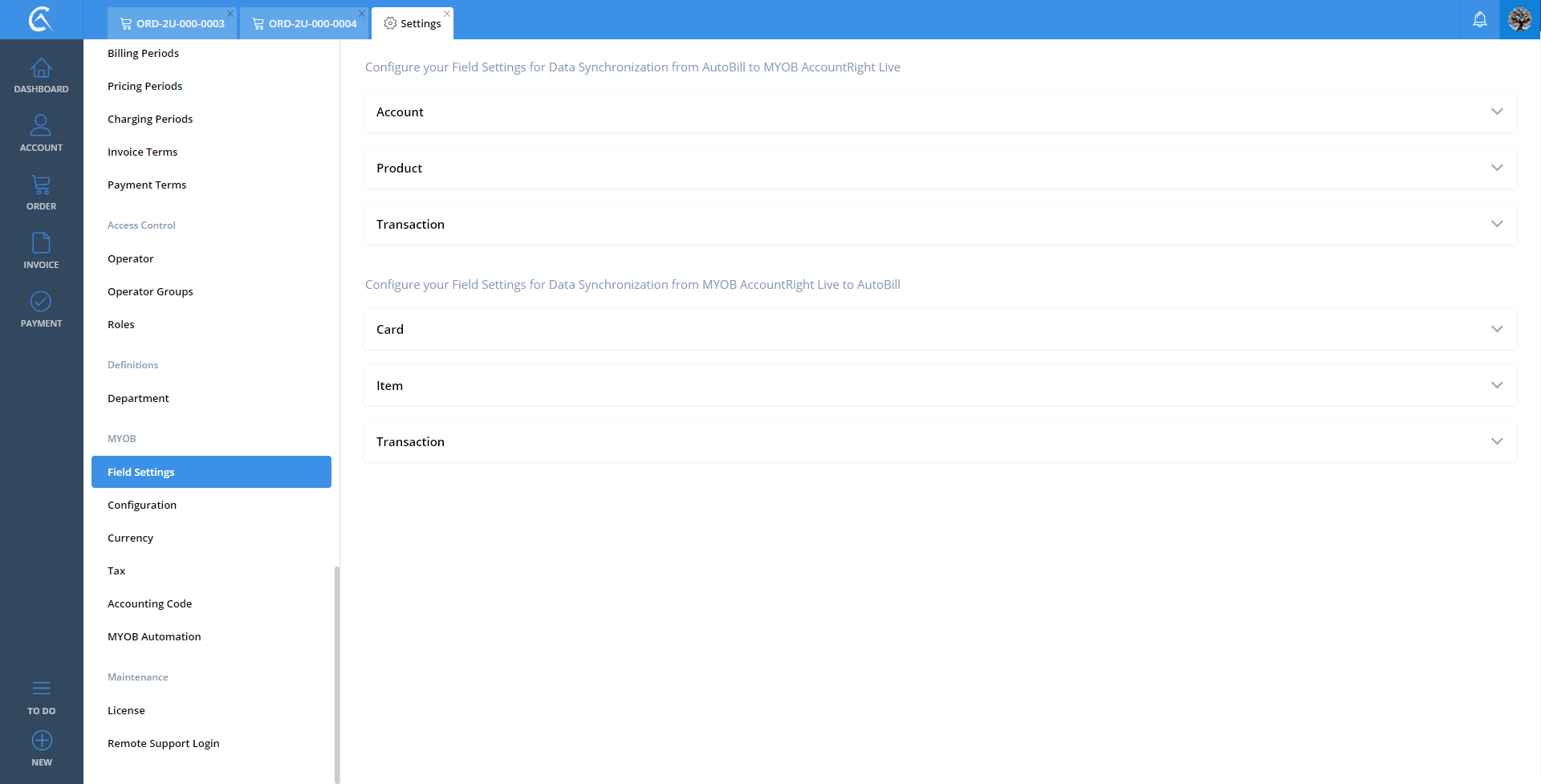Open the Invoice document icon
The height and width of the screenshot is (784, 1541).
(41, 243)
